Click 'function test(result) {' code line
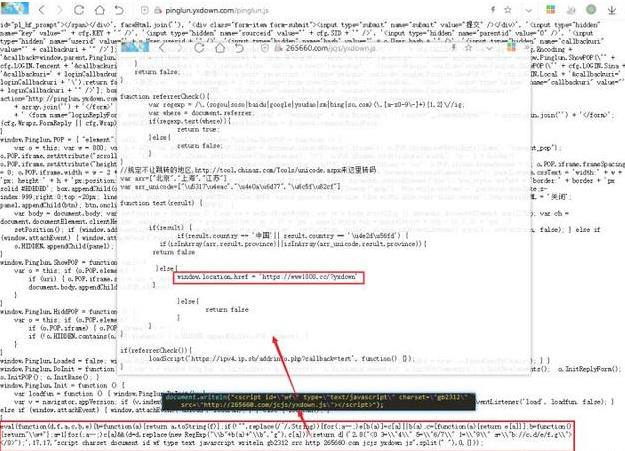 [x=161, y=203]
